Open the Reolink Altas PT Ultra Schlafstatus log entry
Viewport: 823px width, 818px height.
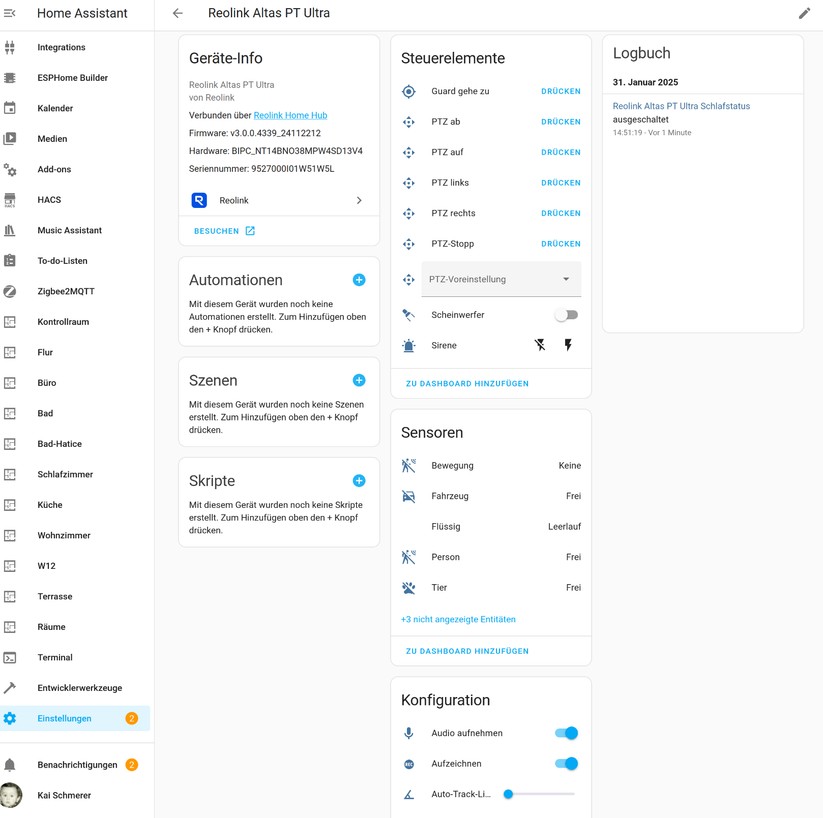pyautogui.click(x=681, y=106)
